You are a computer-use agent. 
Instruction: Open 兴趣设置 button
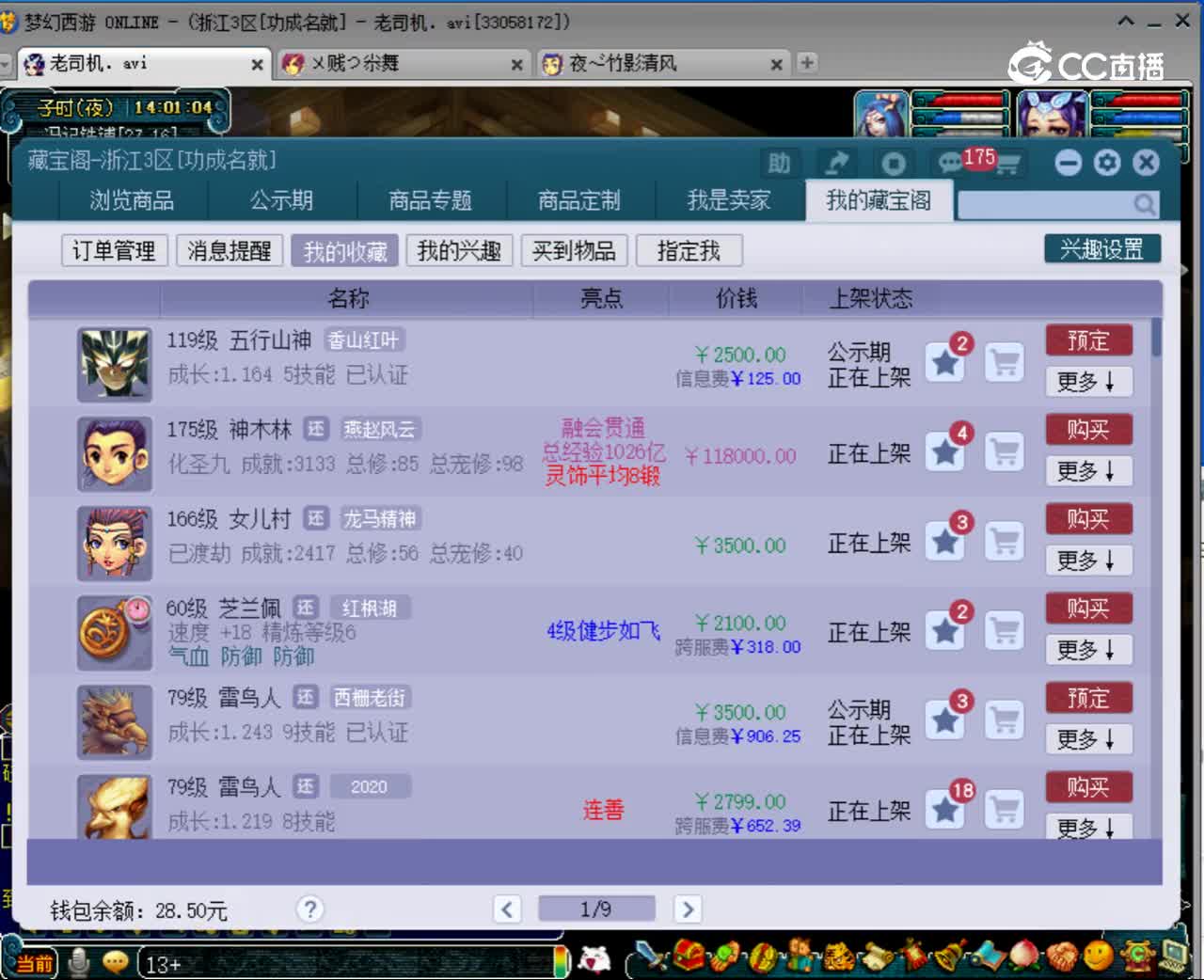(1102, 249)
